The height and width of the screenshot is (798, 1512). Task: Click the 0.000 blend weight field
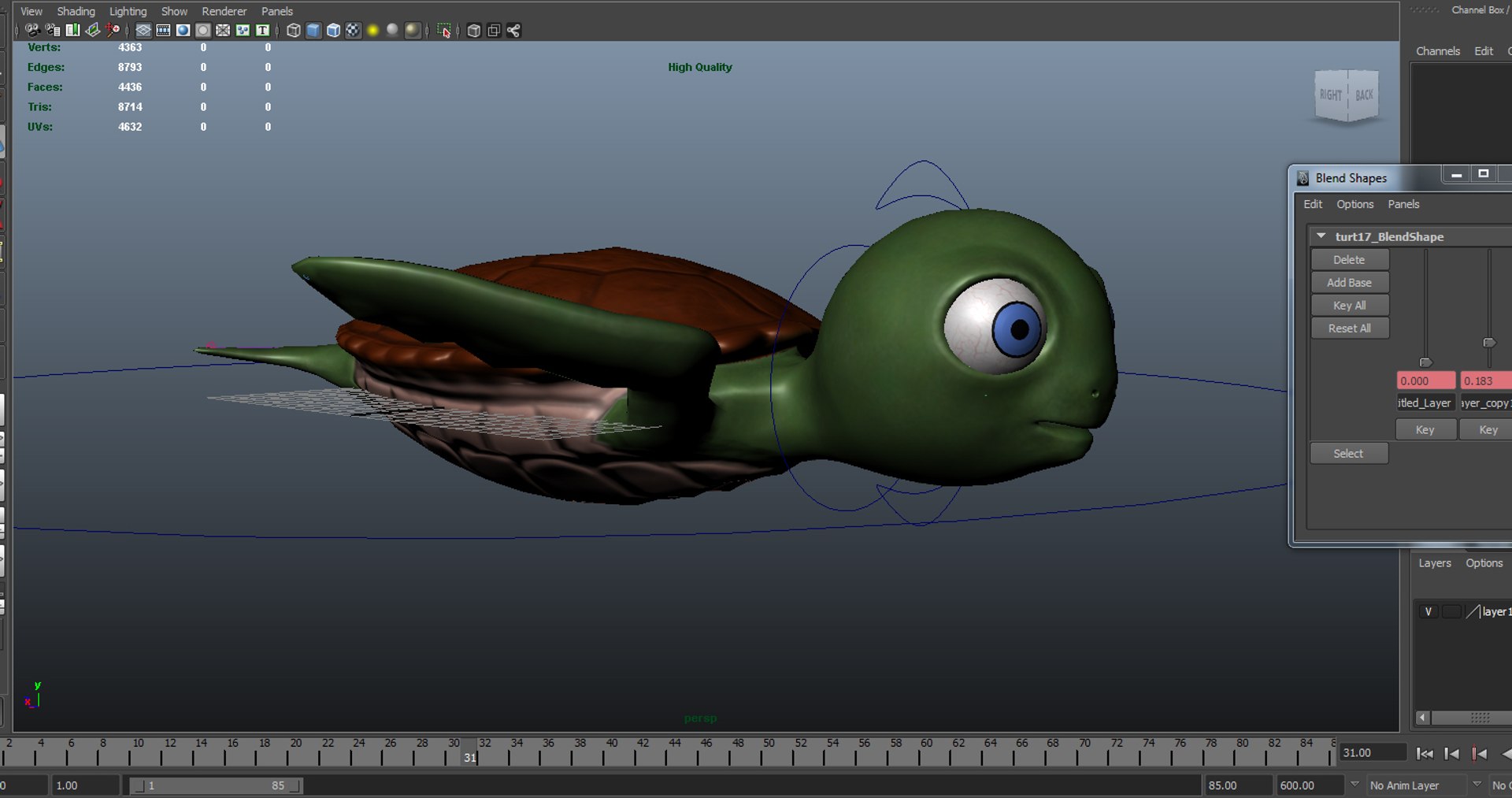coord(1425,380)
